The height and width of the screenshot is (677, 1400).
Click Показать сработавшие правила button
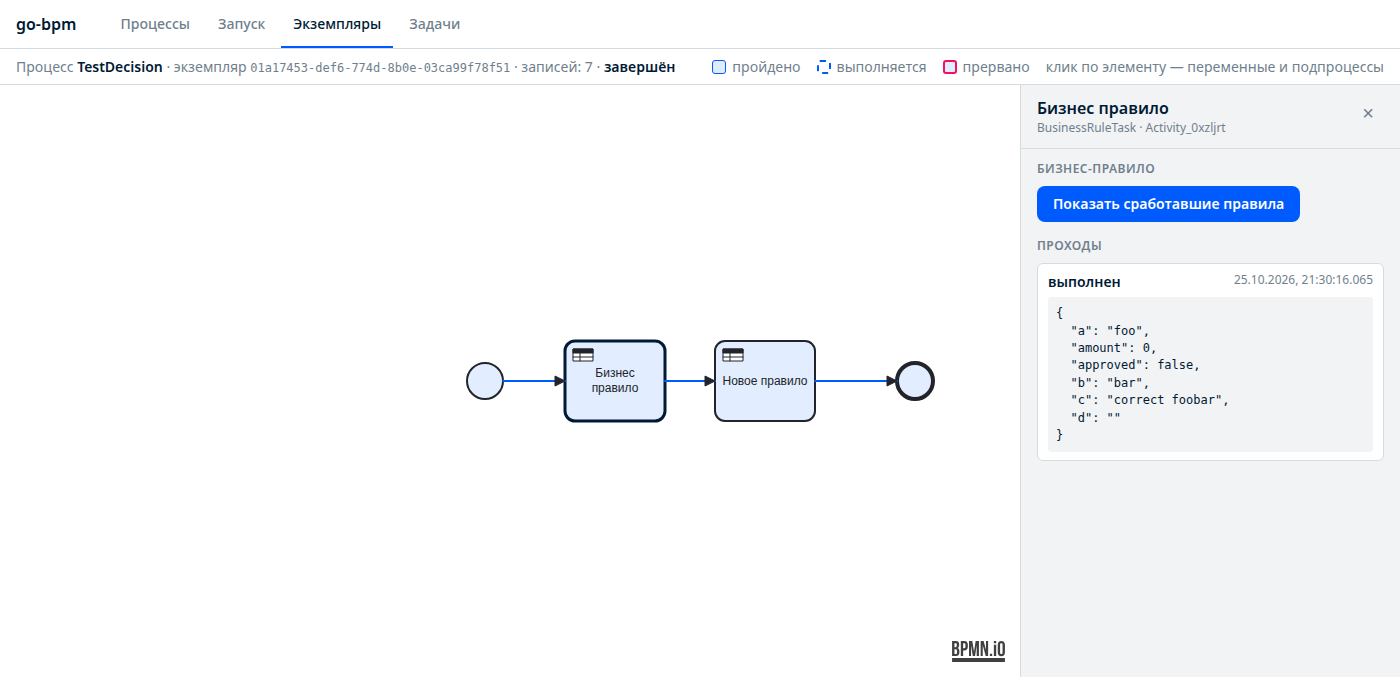pyautogui.click(x=1168, y=204)
